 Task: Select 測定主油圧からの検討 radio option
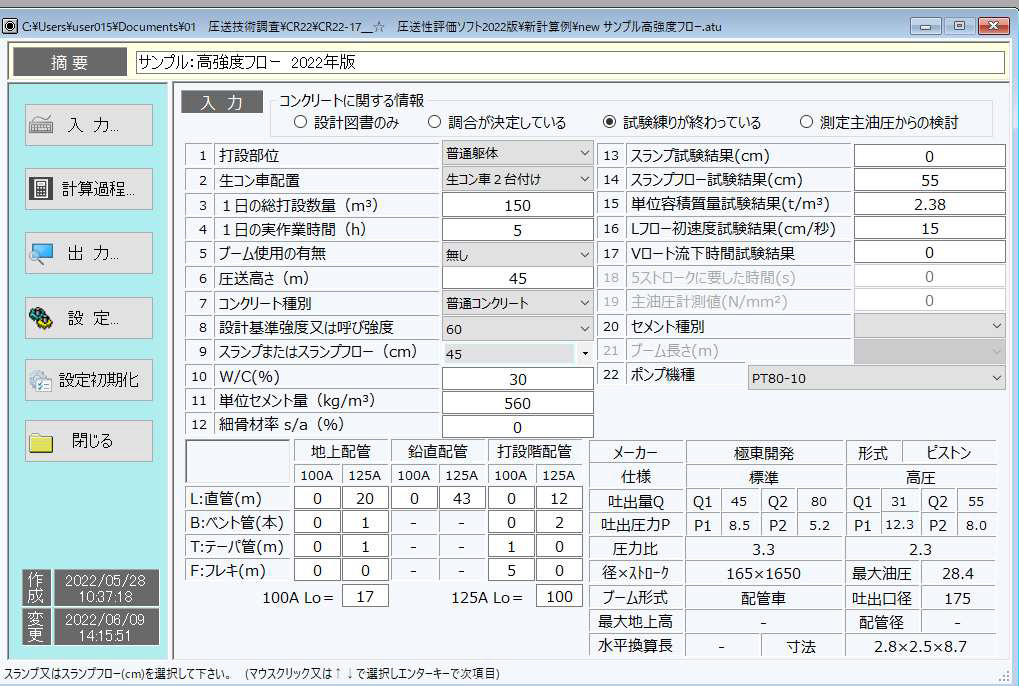806,122
